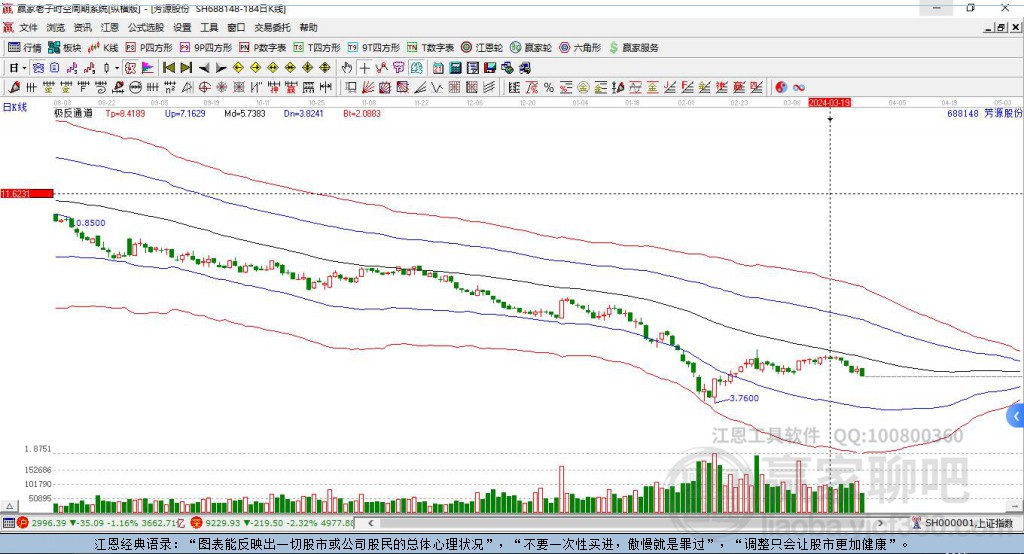Viewport: 1024px width, 554px height.
Task: Expand the candlestick style dropdown arrow
Action: pos(117,68)
